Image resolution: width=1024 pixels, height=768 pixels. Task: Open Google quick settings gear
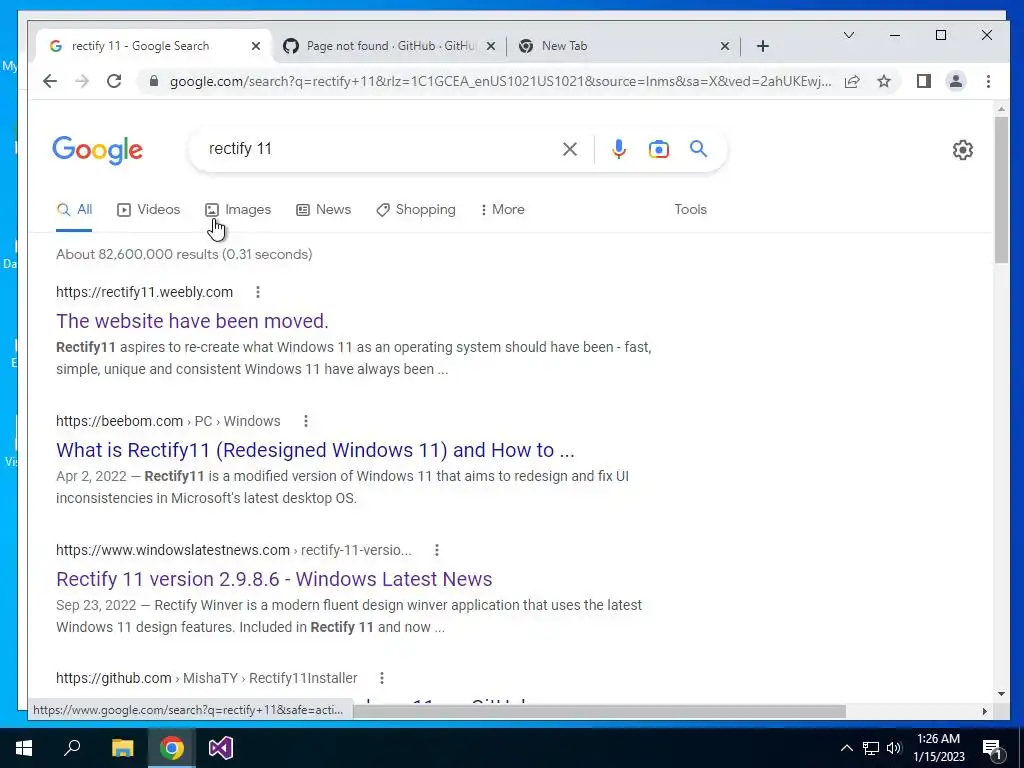click(x=962, y=150)
